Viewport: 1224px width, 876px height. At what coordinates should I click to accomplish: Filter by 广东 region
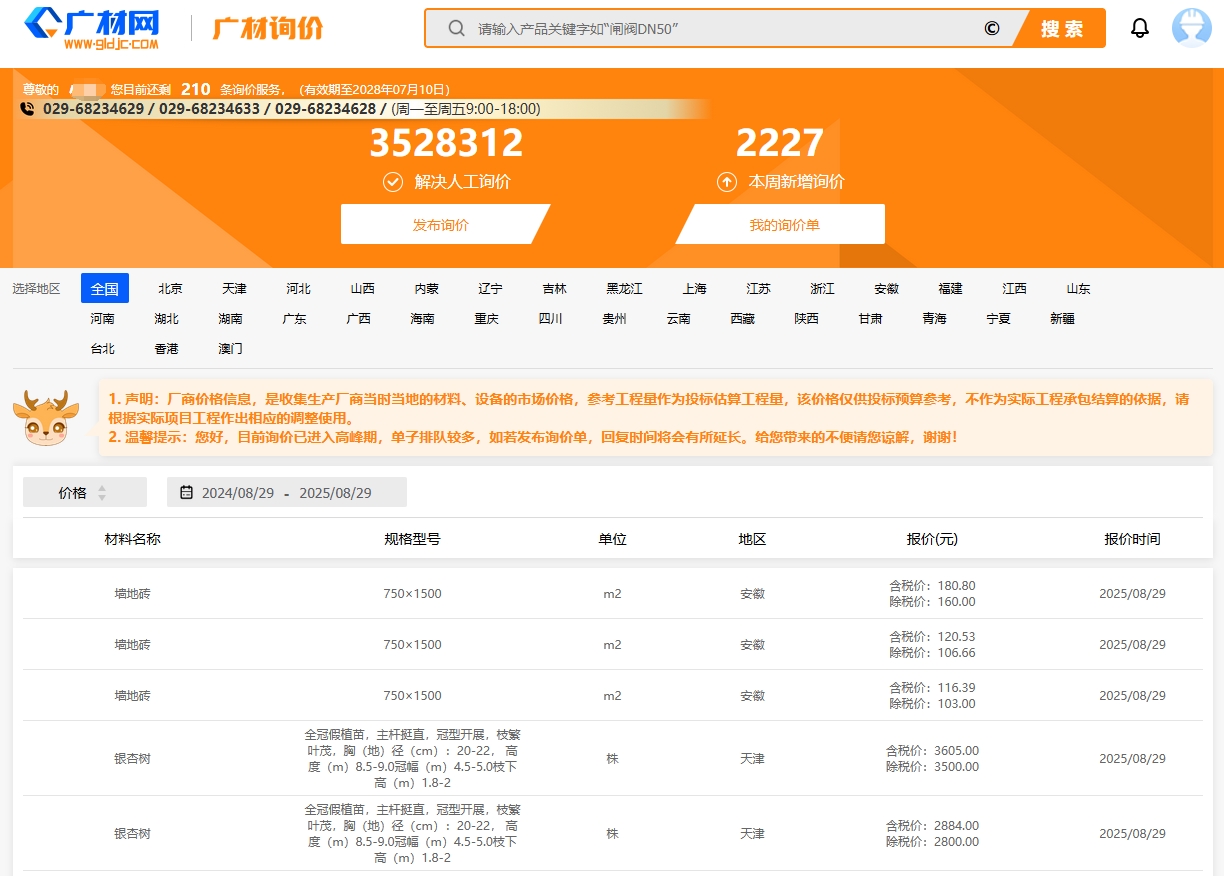point(294,319)
